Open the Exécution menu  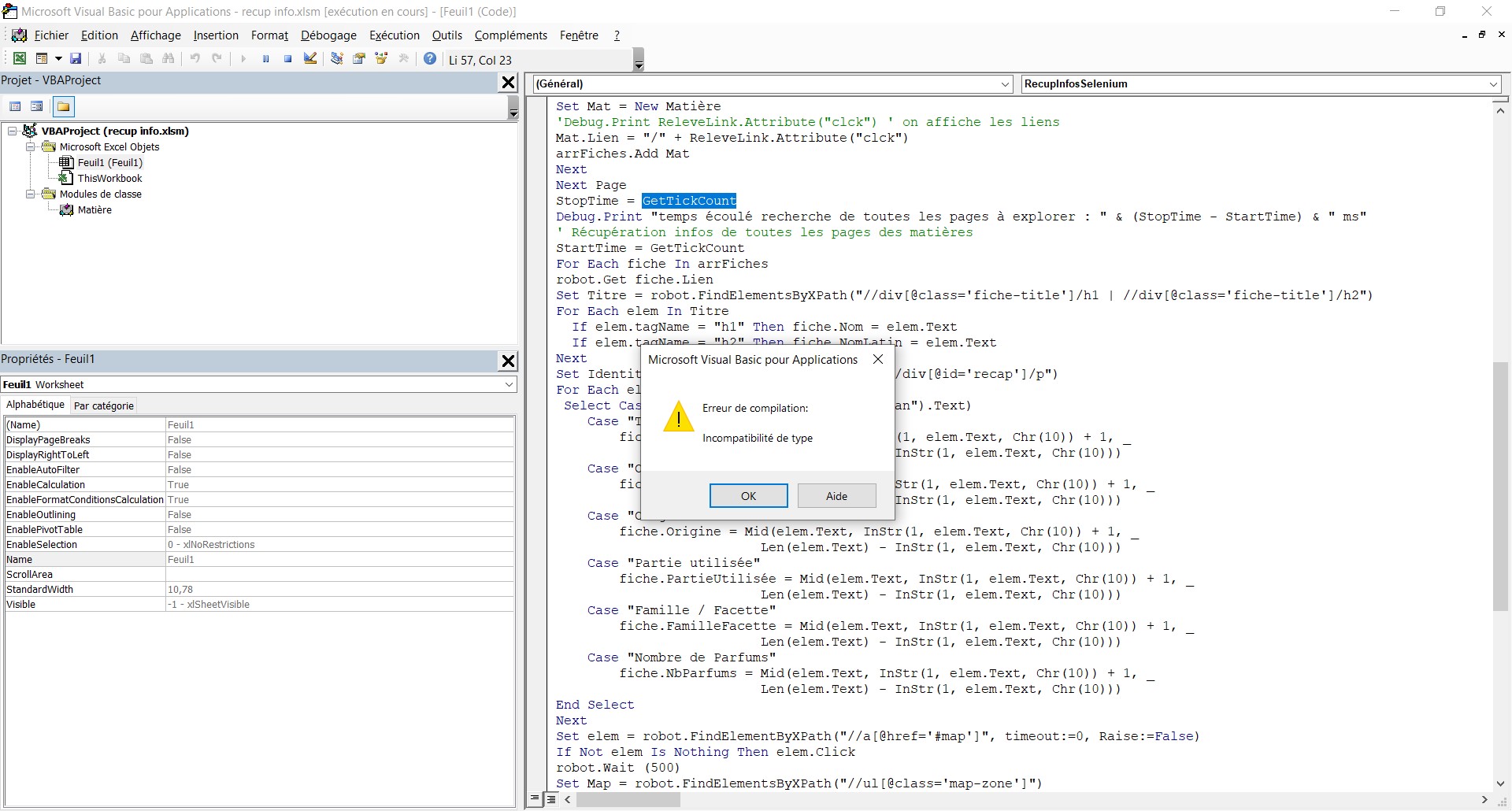pyautogui.click(x=394, y=35)
